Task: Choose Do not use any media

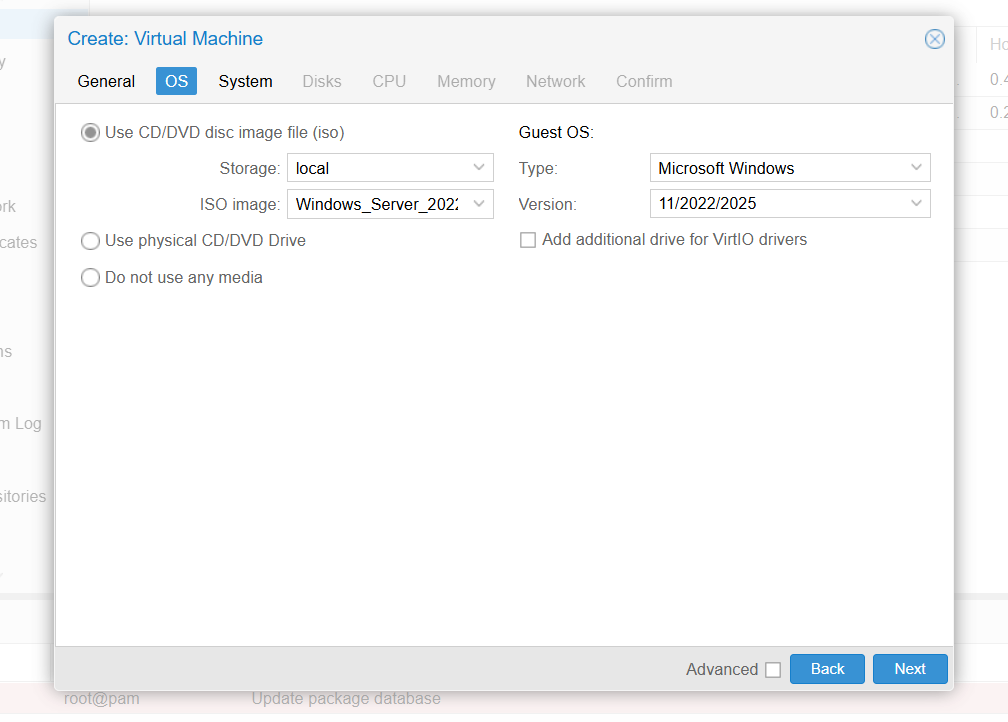Action: click(x=91, y=278)
